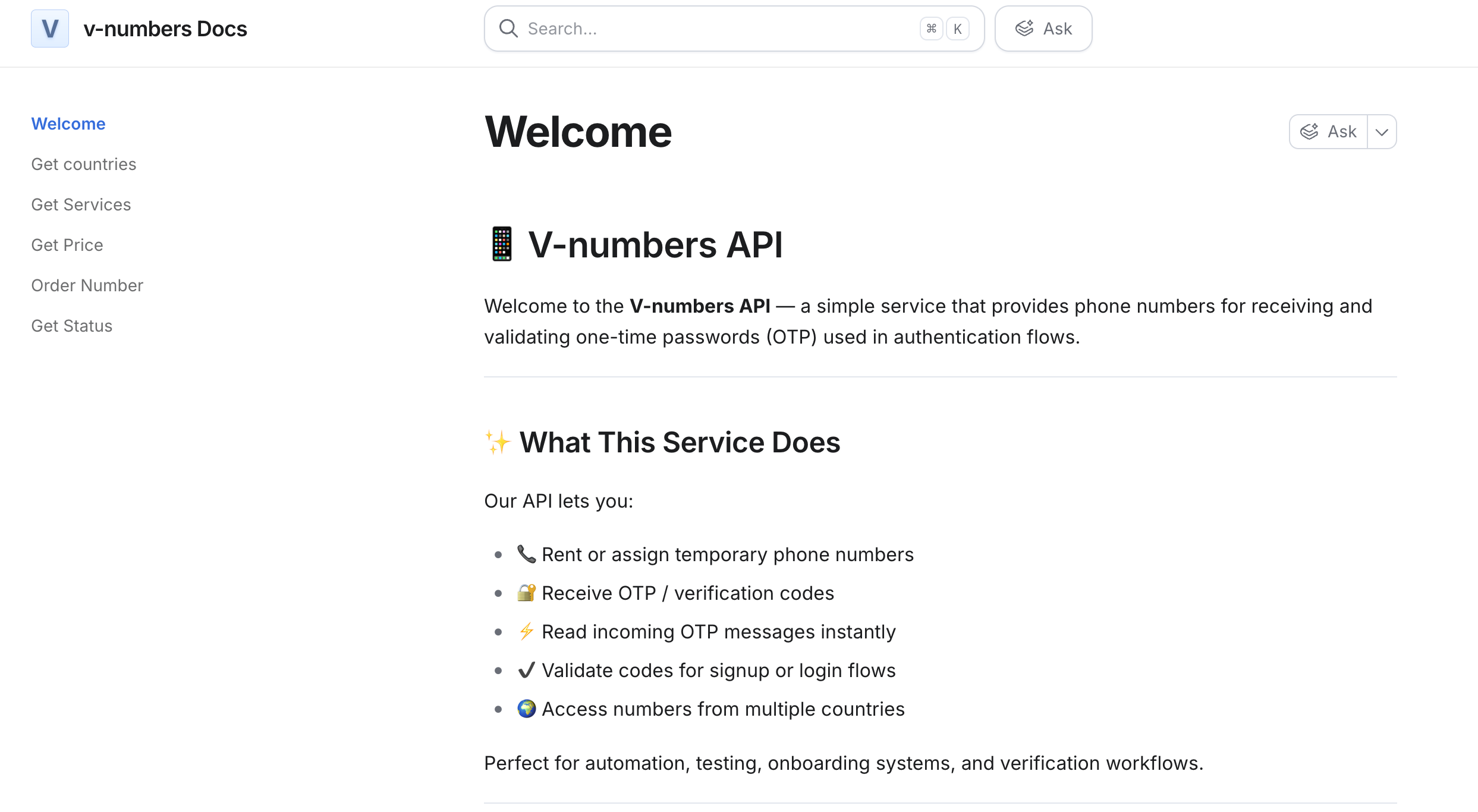The image size is (1478, 812).
Task: Select Welcome in the sidebar
Action: click(68, 124)
